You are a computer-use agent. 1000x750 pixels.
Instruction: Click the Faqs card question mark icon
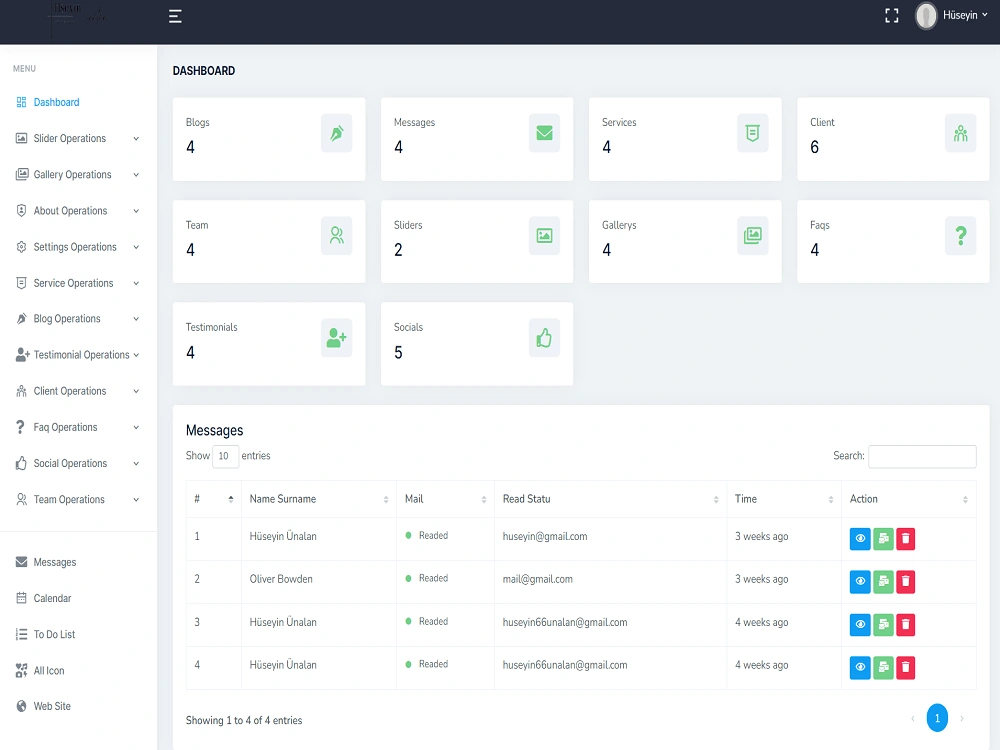961,236
